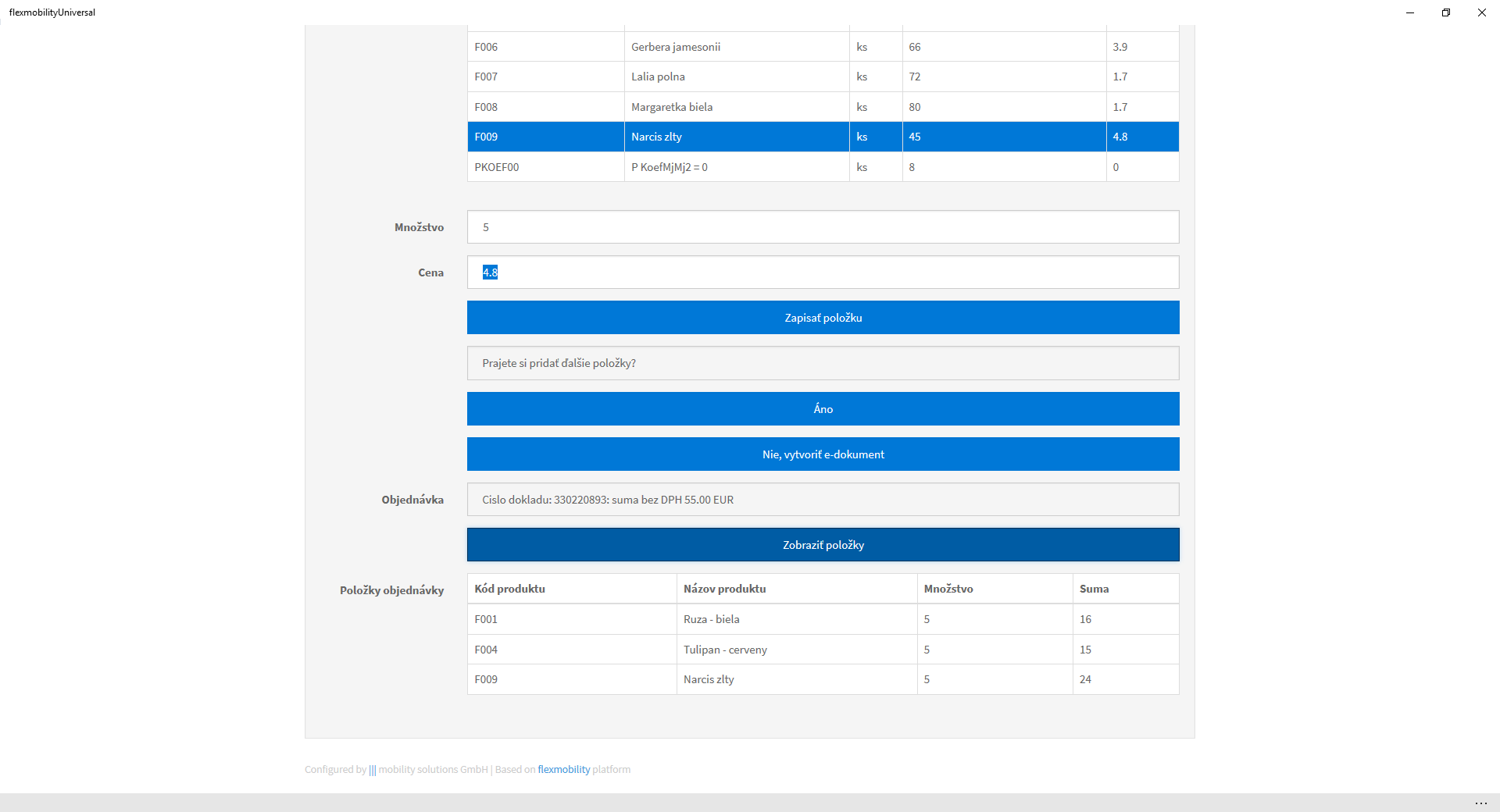Screen dimensions: 1500x812
Task: Click sum value 15 for Tulipan
Action: 1126,650
